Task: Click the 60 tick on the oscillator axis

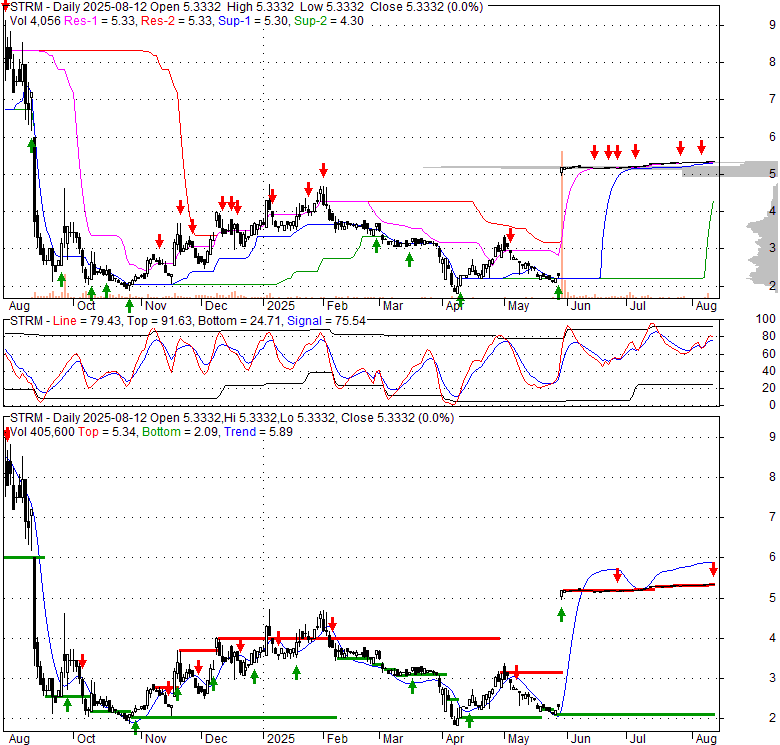Action: 769,354
